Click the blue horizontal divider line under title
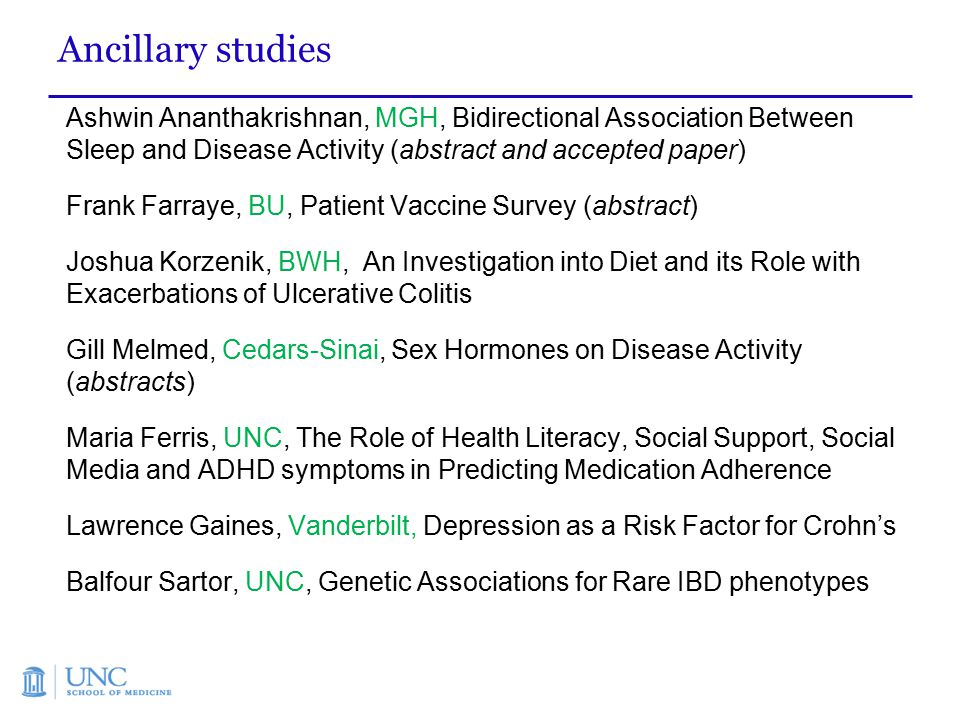 click(481, 96)
